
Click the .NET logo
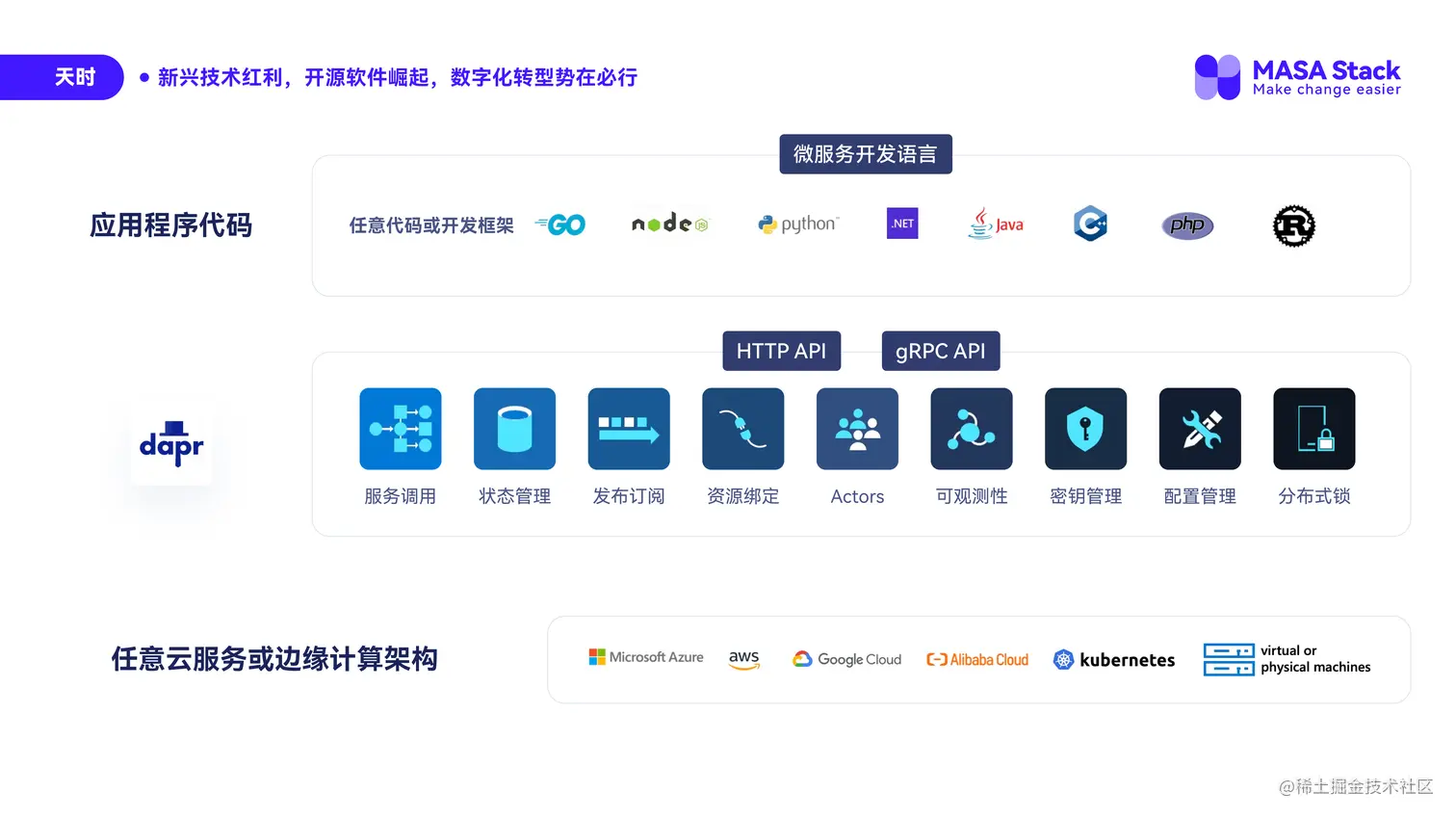point(902,224)
